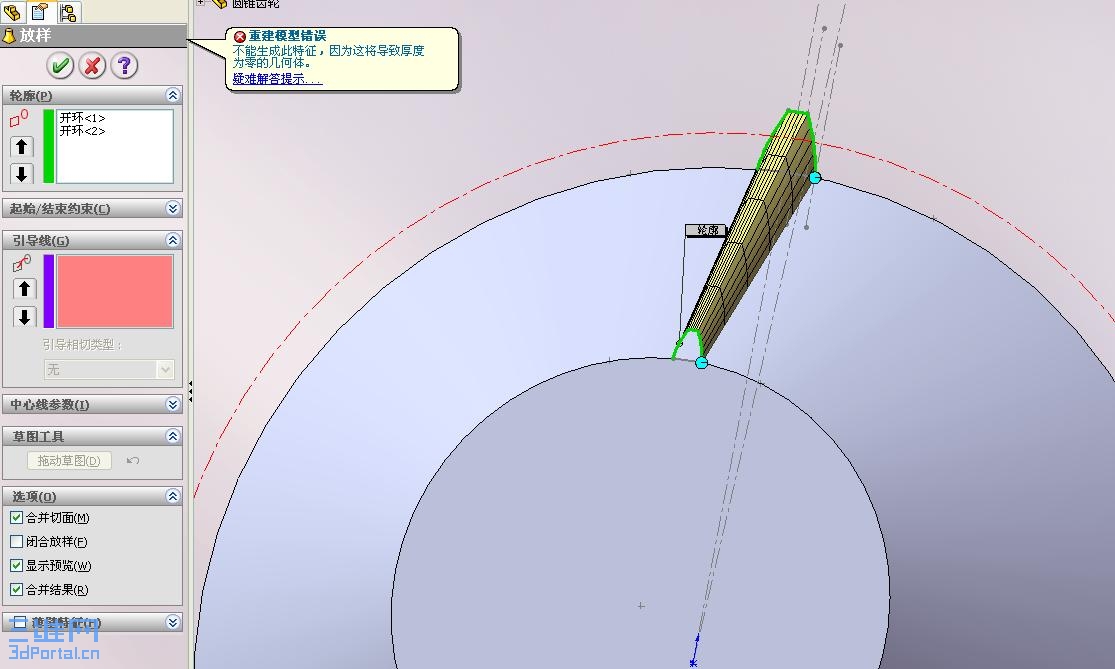Accept the loft with the green checkmark
The width and height of the screenshot is (1115, 669).
[x=60, y=66]
